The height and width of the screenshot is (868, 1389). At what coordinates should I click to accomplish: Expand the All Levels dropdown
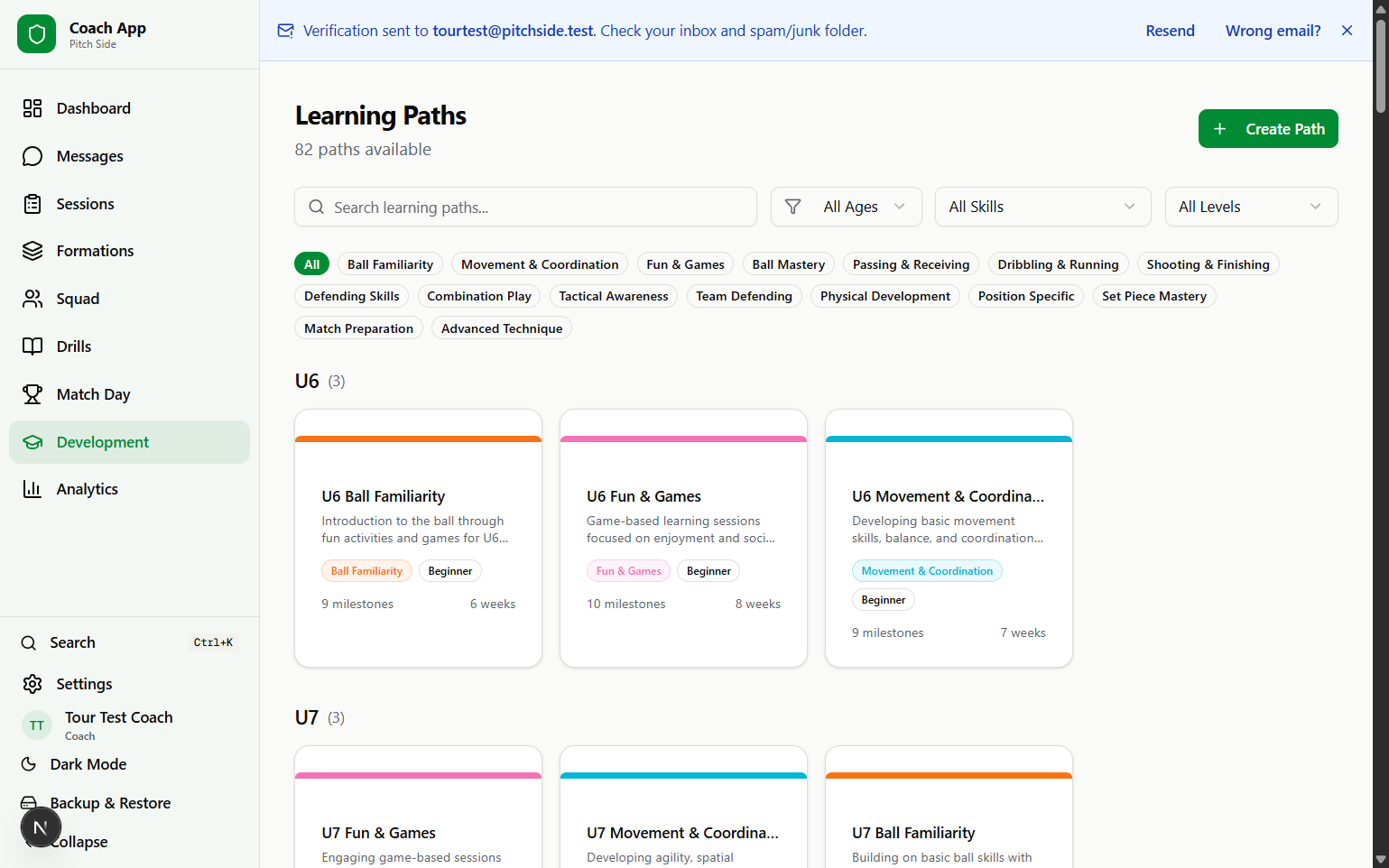[x=1250, y=207]
